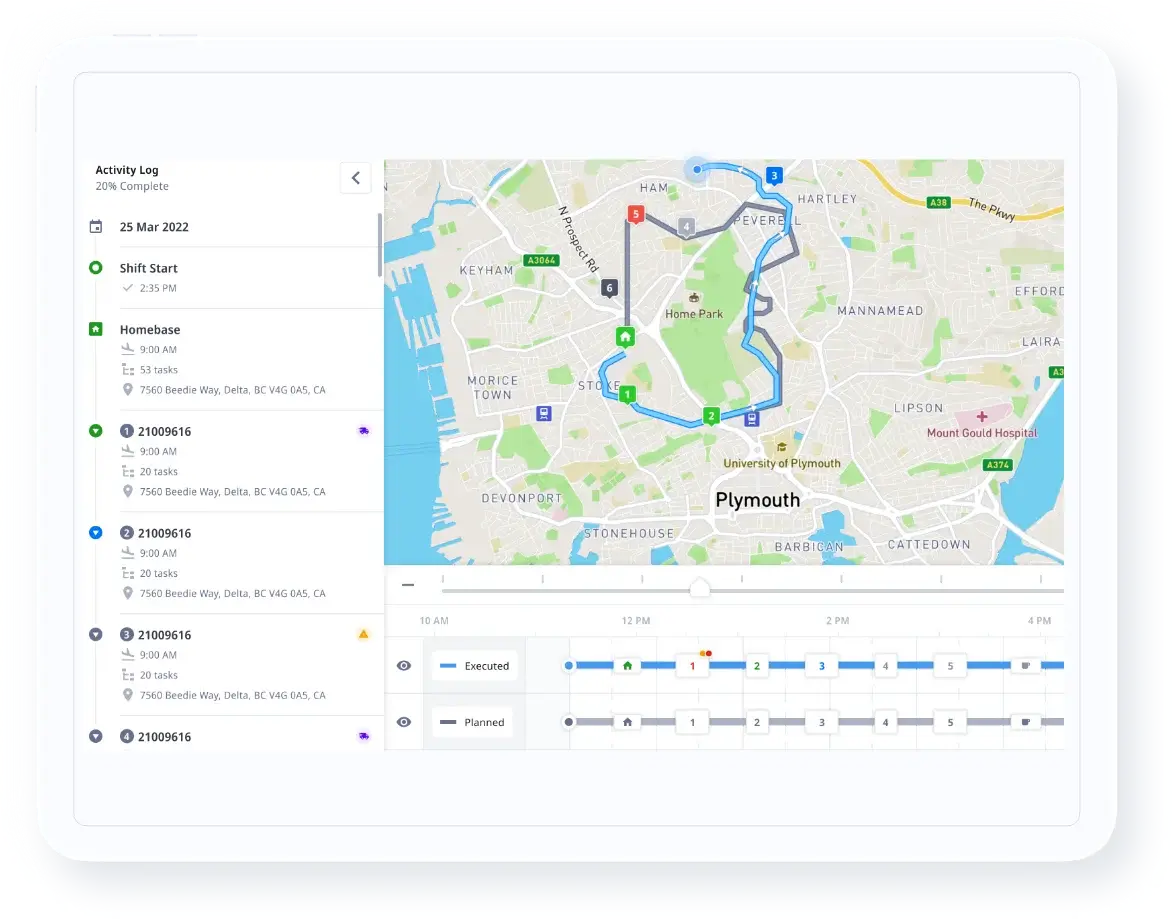This screenshot has height=920, width=1172.
Task: Click the Shift Start status circle
Action: coord(96,268)
